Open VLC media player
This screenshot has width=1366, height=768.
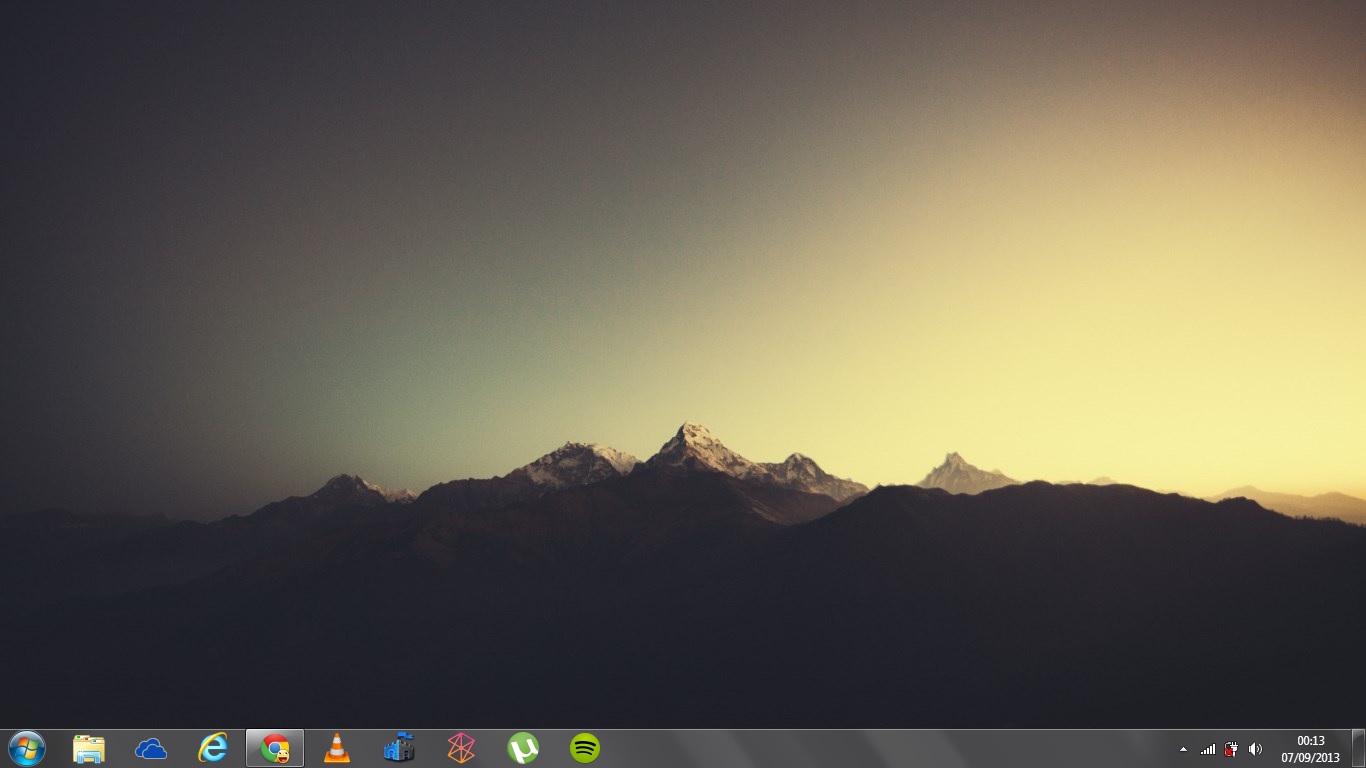[337, 748]
